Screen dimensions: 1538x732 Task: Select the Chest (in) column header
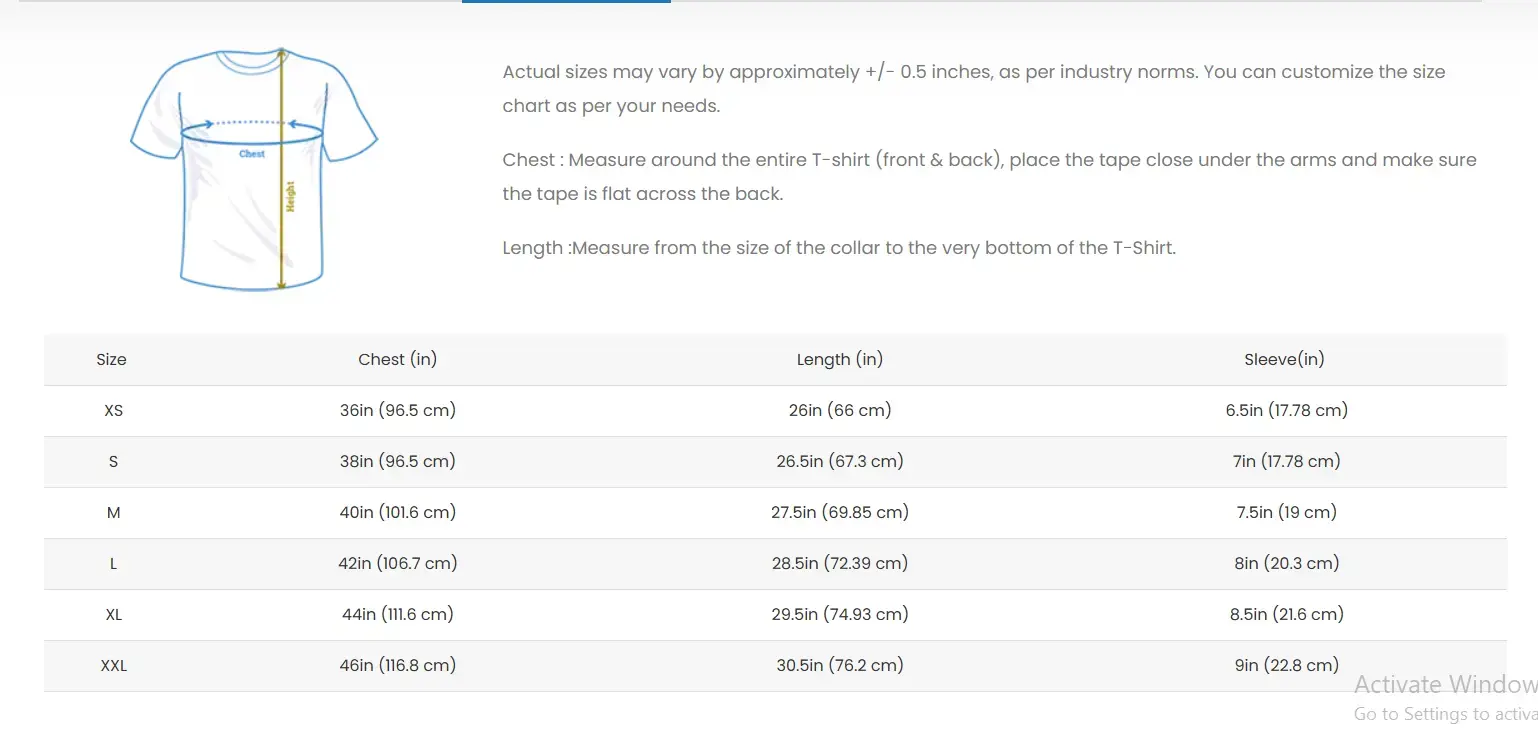coord(398,360)
